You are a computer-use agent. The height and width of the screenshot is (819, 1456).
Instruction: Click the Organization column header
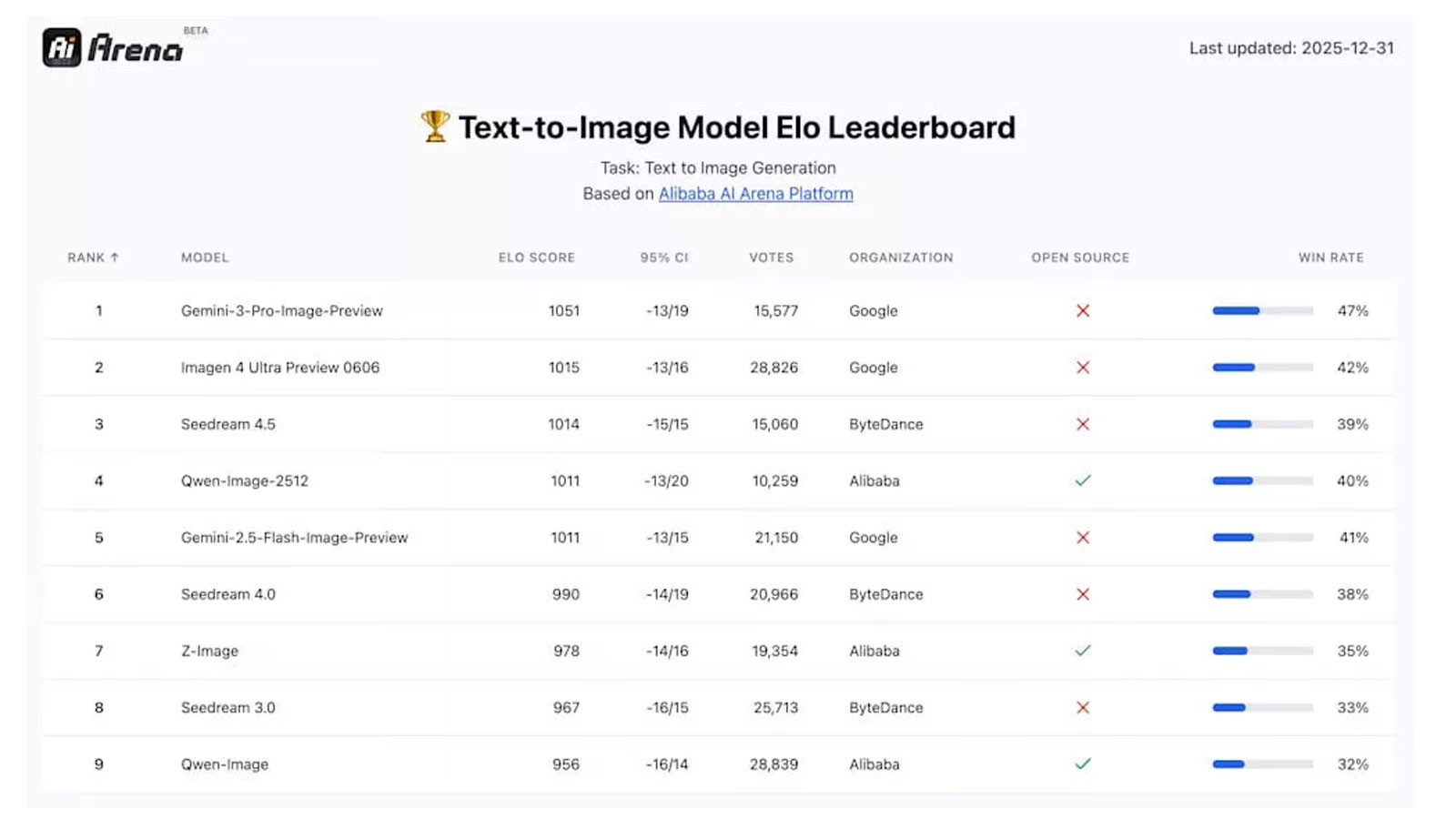click(x=901, y=258)
